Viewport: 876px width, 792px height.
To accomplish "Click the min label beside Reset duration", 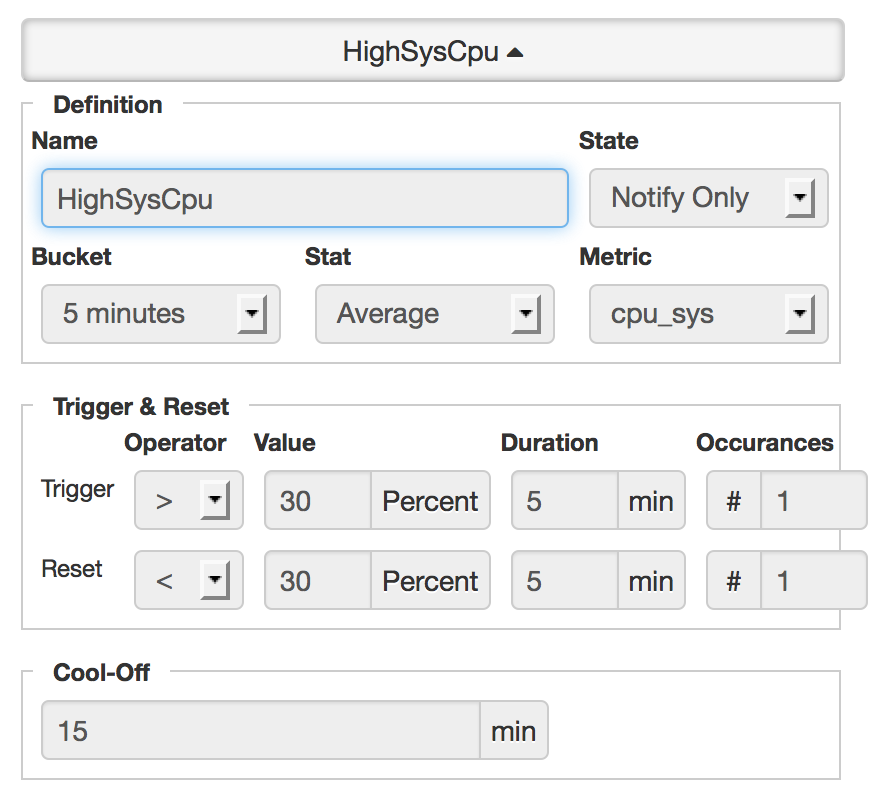I will pos(651,580).
